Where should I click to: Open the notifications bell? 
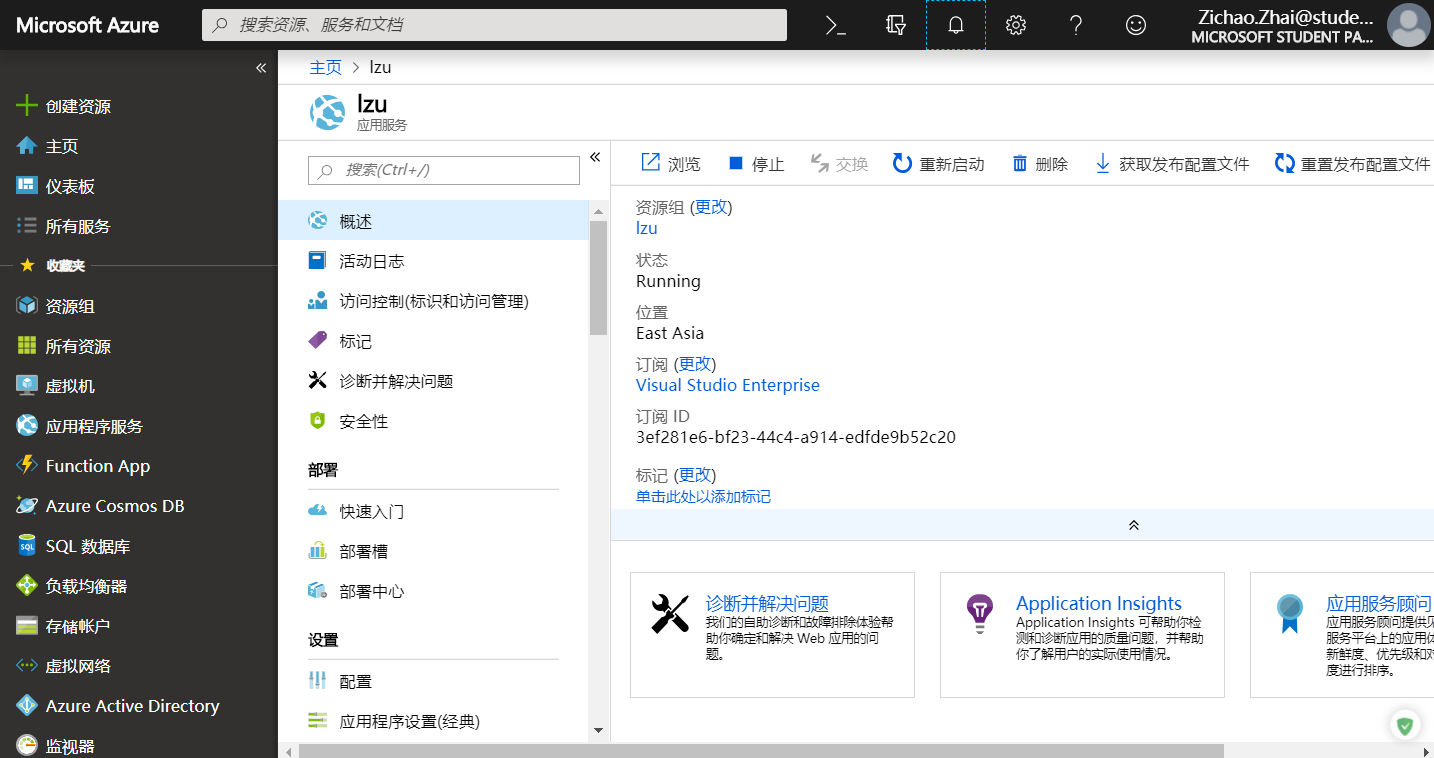coord(956,25)
